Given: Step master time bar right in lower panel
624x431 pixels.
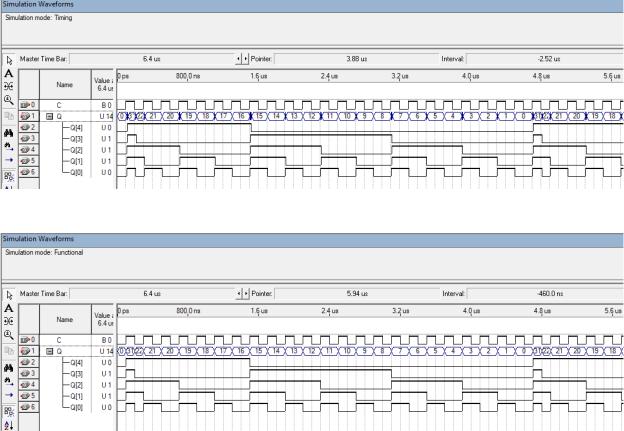Looking at the screenshot, I should coord(246,294).
